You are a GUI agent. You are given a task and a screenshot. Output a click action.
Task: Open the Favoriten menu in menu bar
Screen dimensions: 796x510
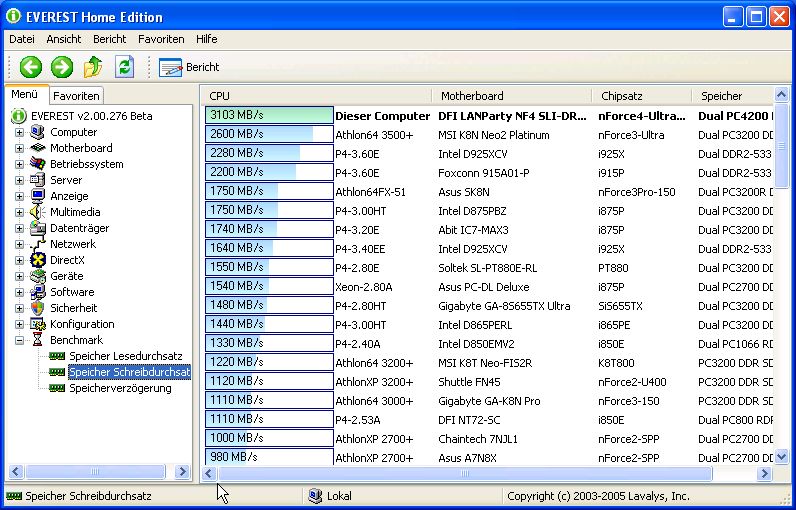point(161,39)
